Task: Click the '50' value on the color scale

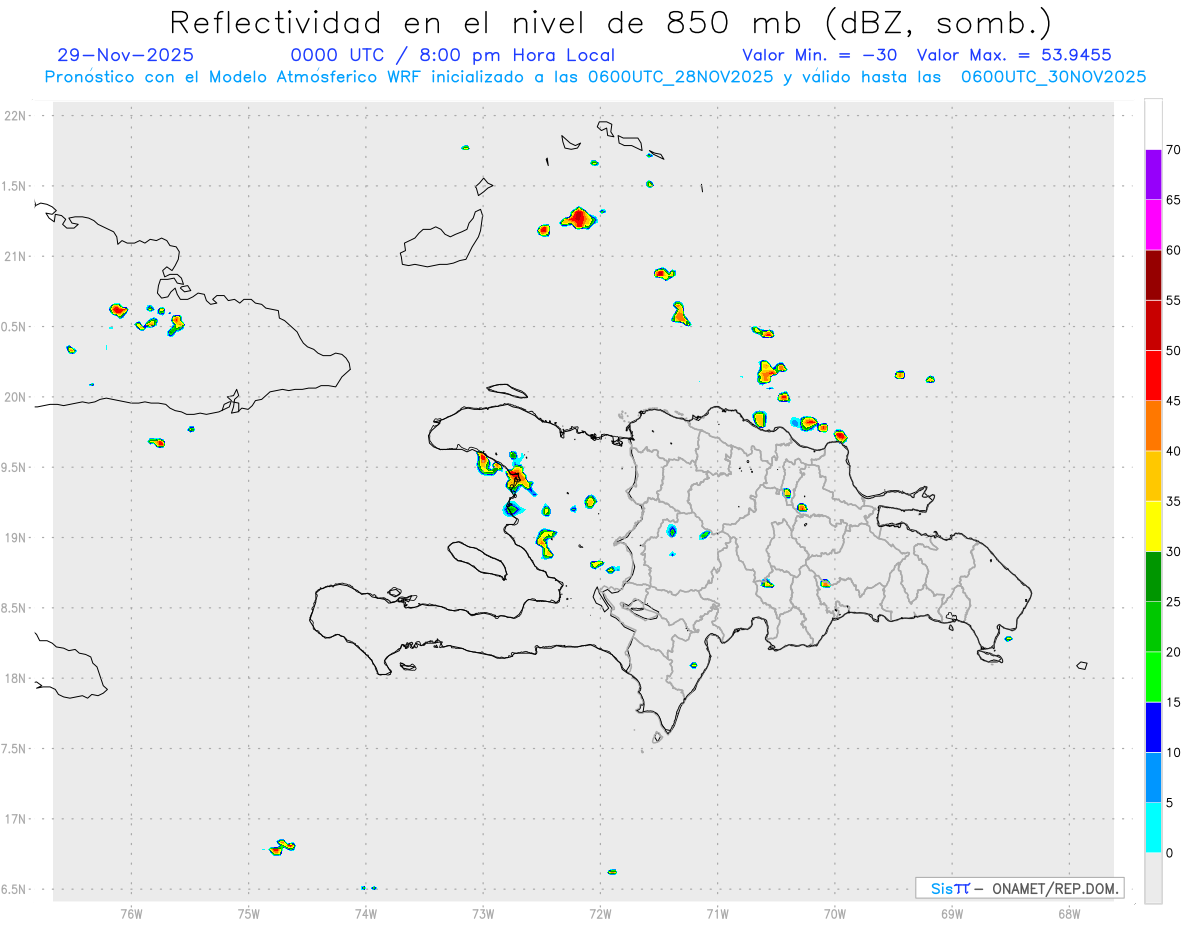Action: (x=1174, y=351)
